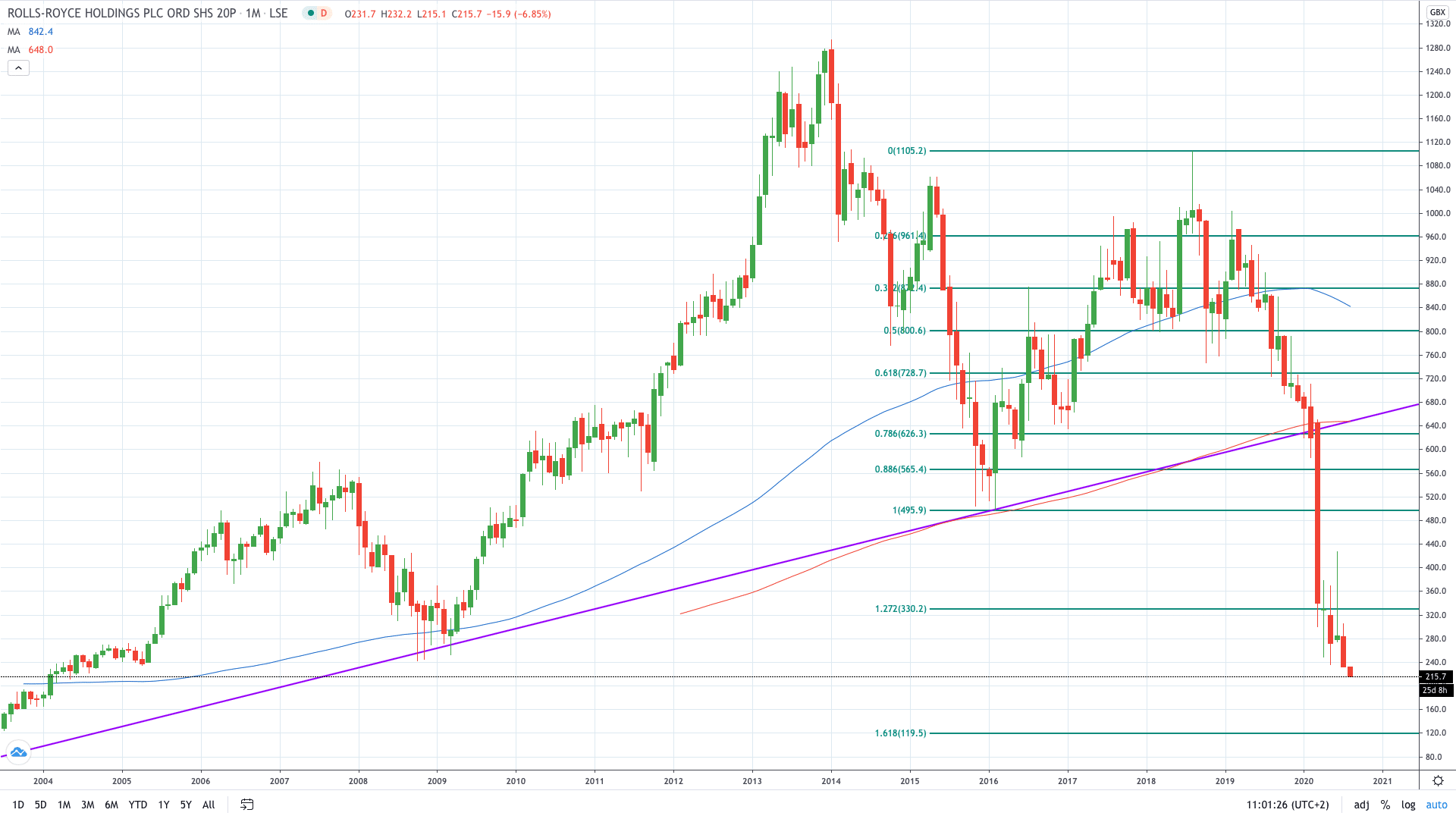The width and height of the screenshot is (1456, 819).
Task: Select the 1M time range
Action: pyautogui.click(x=64, y=805)
